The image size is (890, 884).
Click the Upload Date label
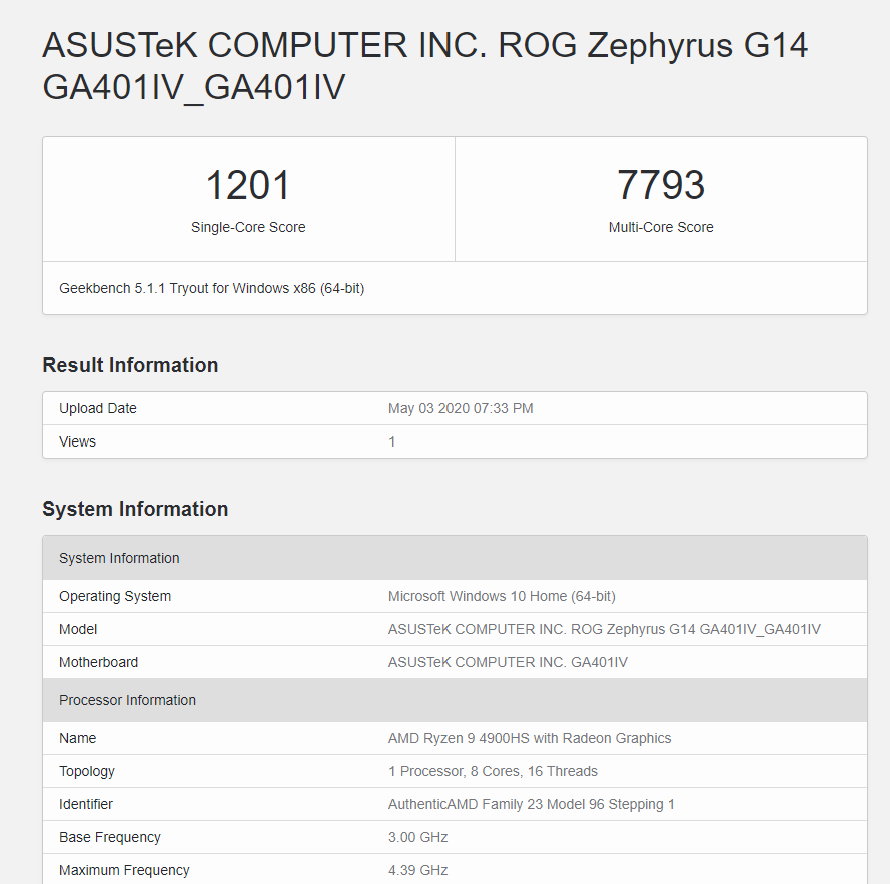[x=98, y=408]
